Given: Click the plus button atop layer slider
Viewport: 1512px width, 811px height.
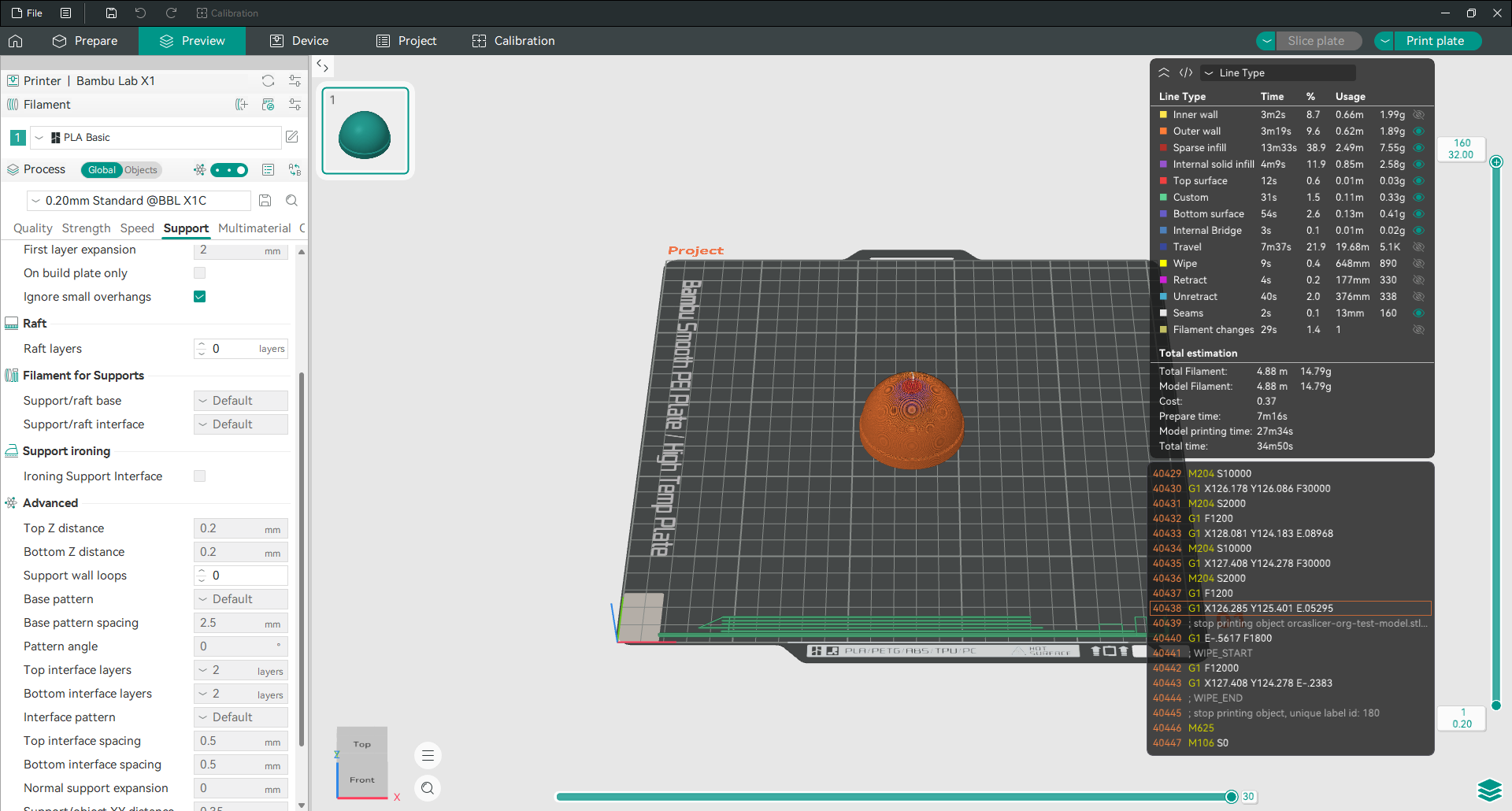Looking at the screenshot, I should [1496, 161].
